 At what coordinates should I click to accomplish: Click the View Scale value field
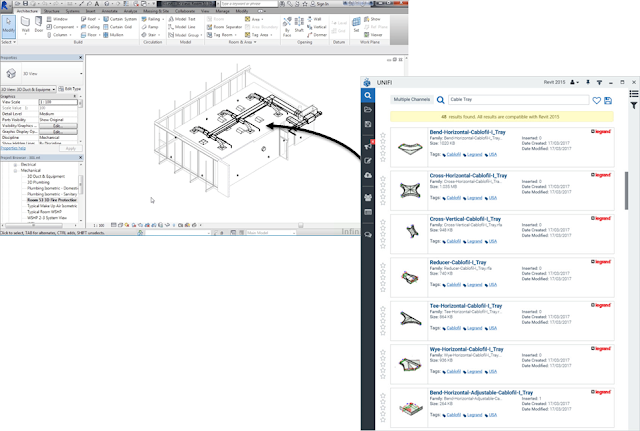click(58, 102)
